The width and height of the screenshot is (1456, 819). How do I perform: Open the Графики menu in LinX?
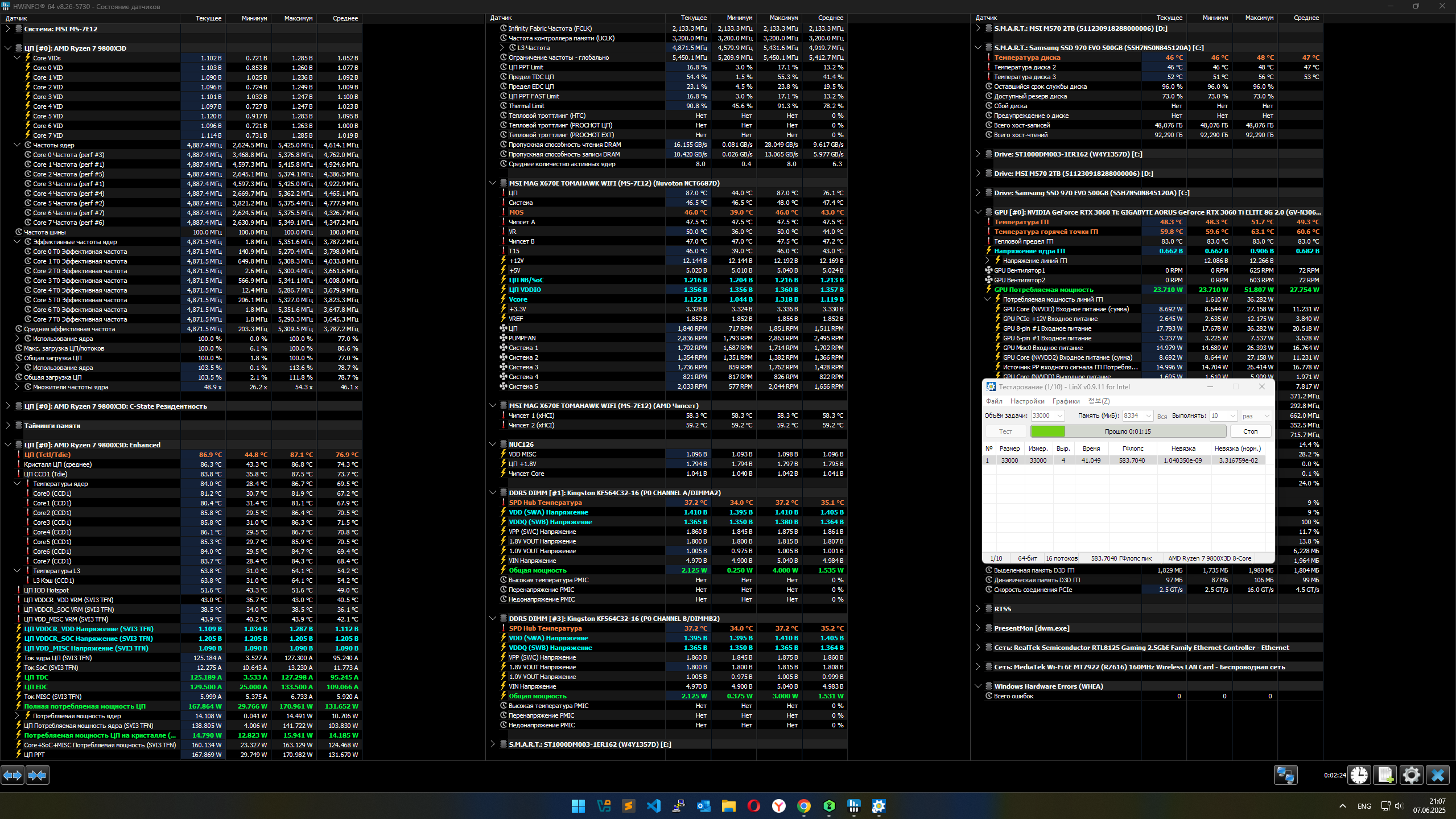pos(1066,401)
